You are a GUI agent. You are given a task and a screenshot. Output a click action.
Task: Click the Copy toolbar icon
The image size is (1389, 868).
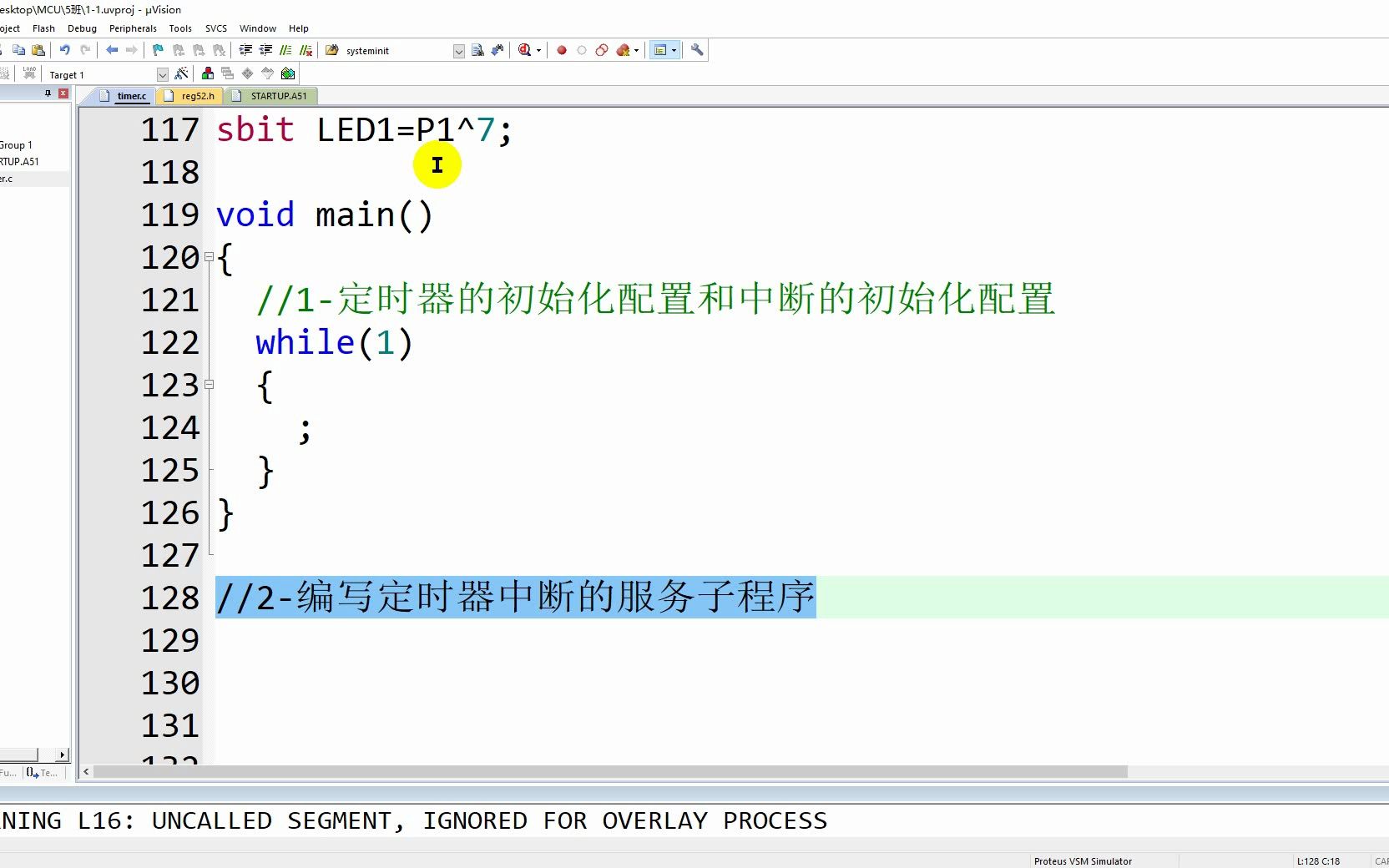(18, 50)
